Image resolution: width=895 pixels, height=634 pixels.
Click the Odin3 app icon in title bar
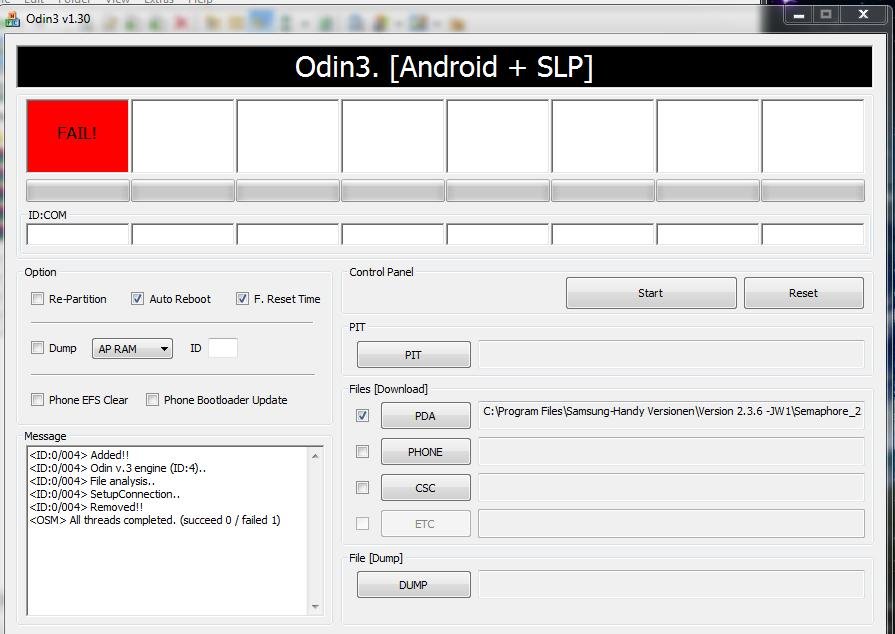[x=12, y=19]
